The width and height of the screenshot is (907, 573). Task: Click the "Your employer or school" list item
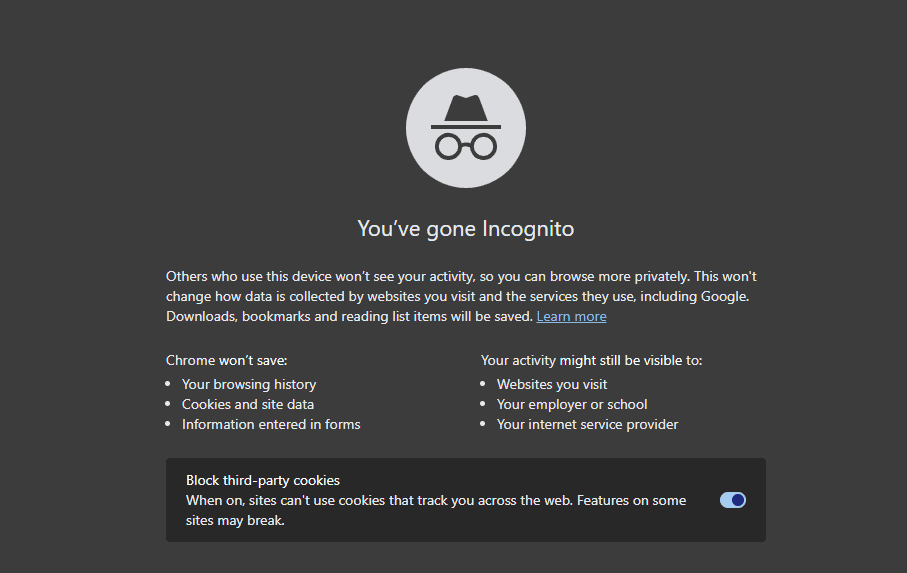click(572, 404)
